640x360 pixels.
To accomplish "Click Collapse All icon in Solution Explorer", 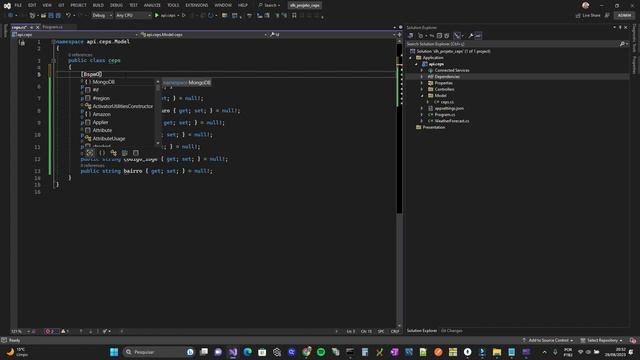I will pyautogui.click(x=440, y=36).
